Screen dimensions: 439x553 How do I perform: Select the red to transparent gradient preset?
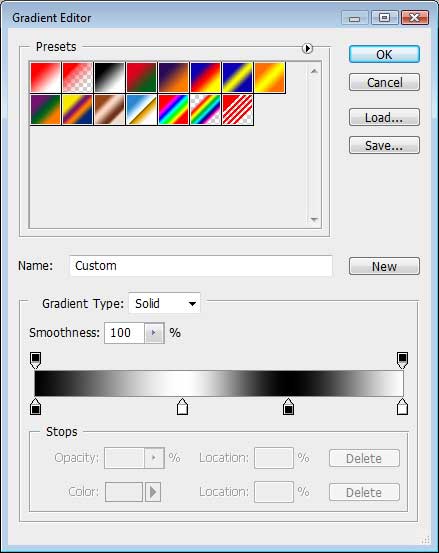(78, 78)
